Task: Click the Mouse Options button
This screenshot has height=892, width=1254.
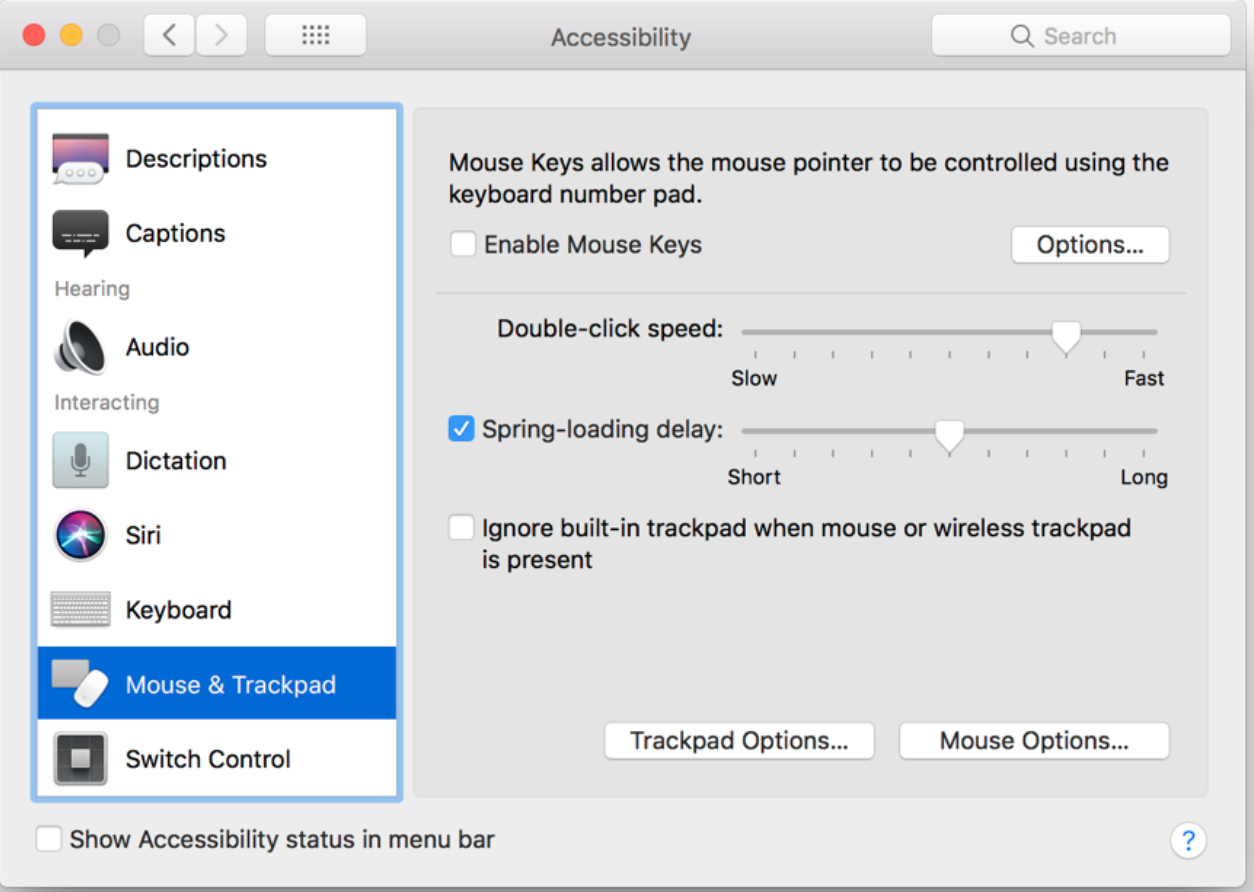Action: pyautogui.click(x=1034, y=740)
